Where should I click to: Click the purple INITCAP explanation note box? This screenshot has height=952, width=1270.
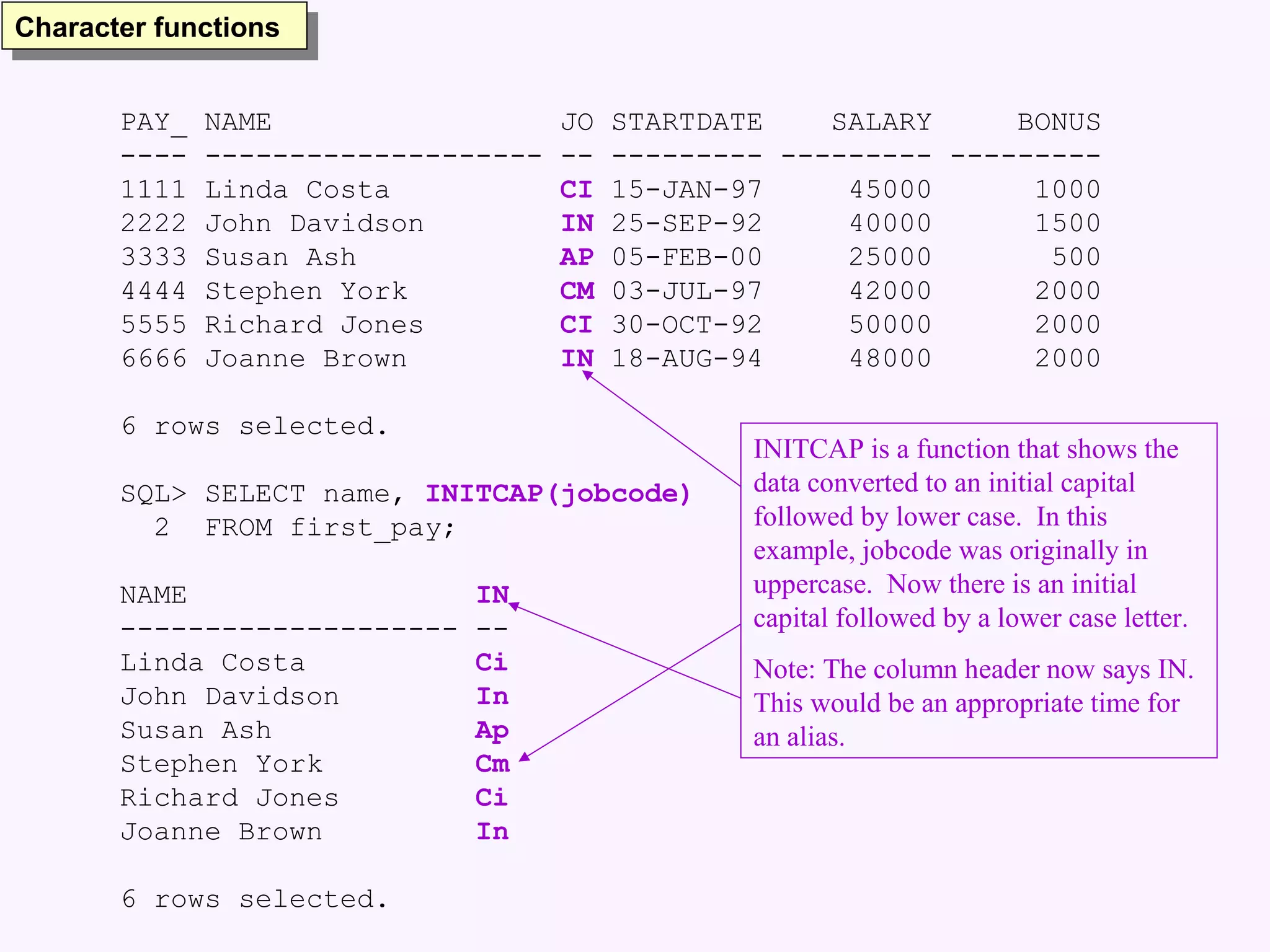click(978, 533)
